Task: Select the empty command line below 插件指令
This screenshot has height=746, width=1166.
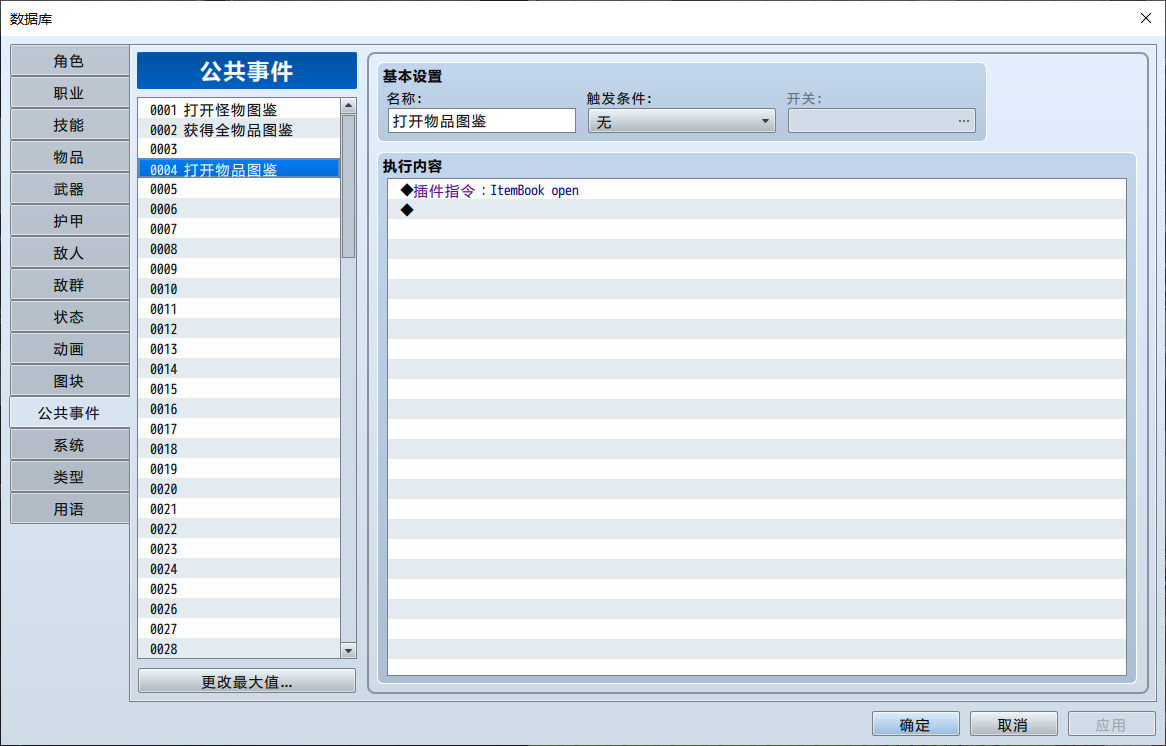Action: tap(757, 210)
